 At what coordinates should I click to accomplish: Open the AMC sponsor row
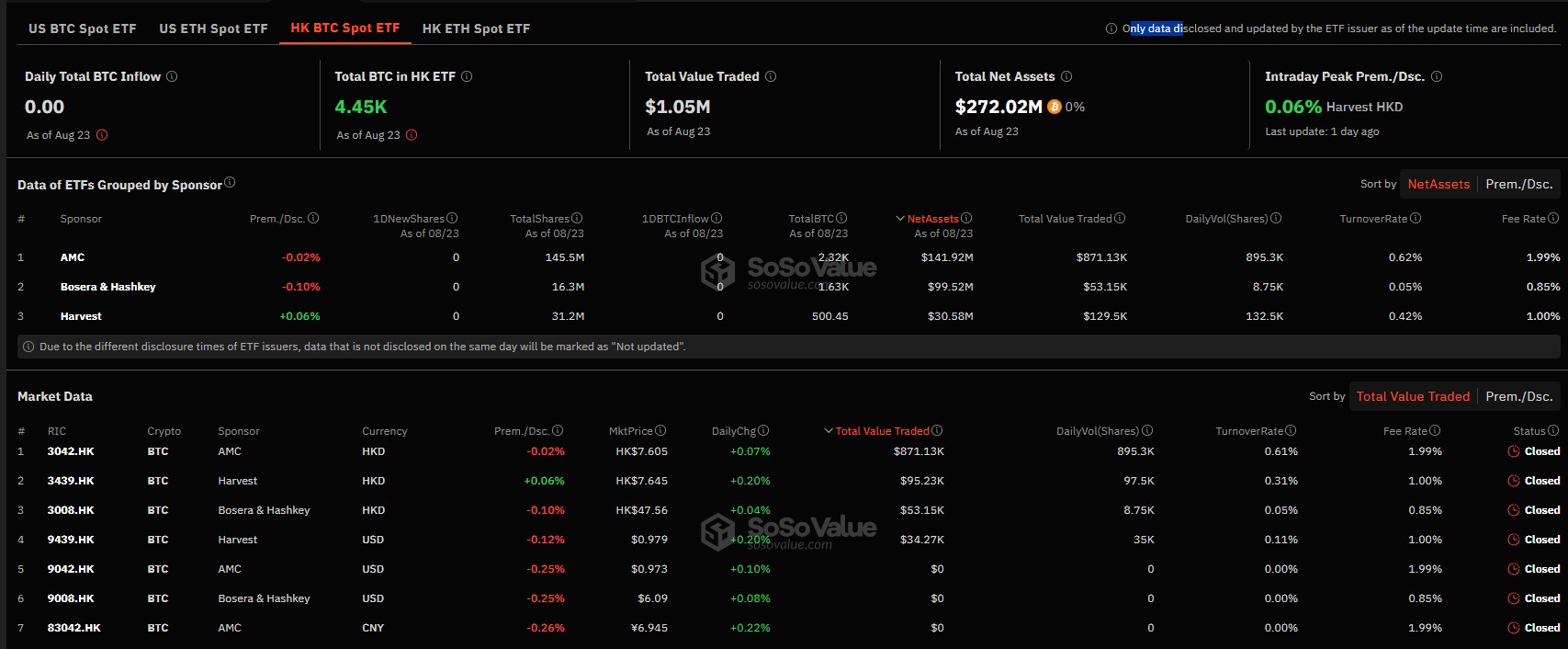[x=788, y=257]
